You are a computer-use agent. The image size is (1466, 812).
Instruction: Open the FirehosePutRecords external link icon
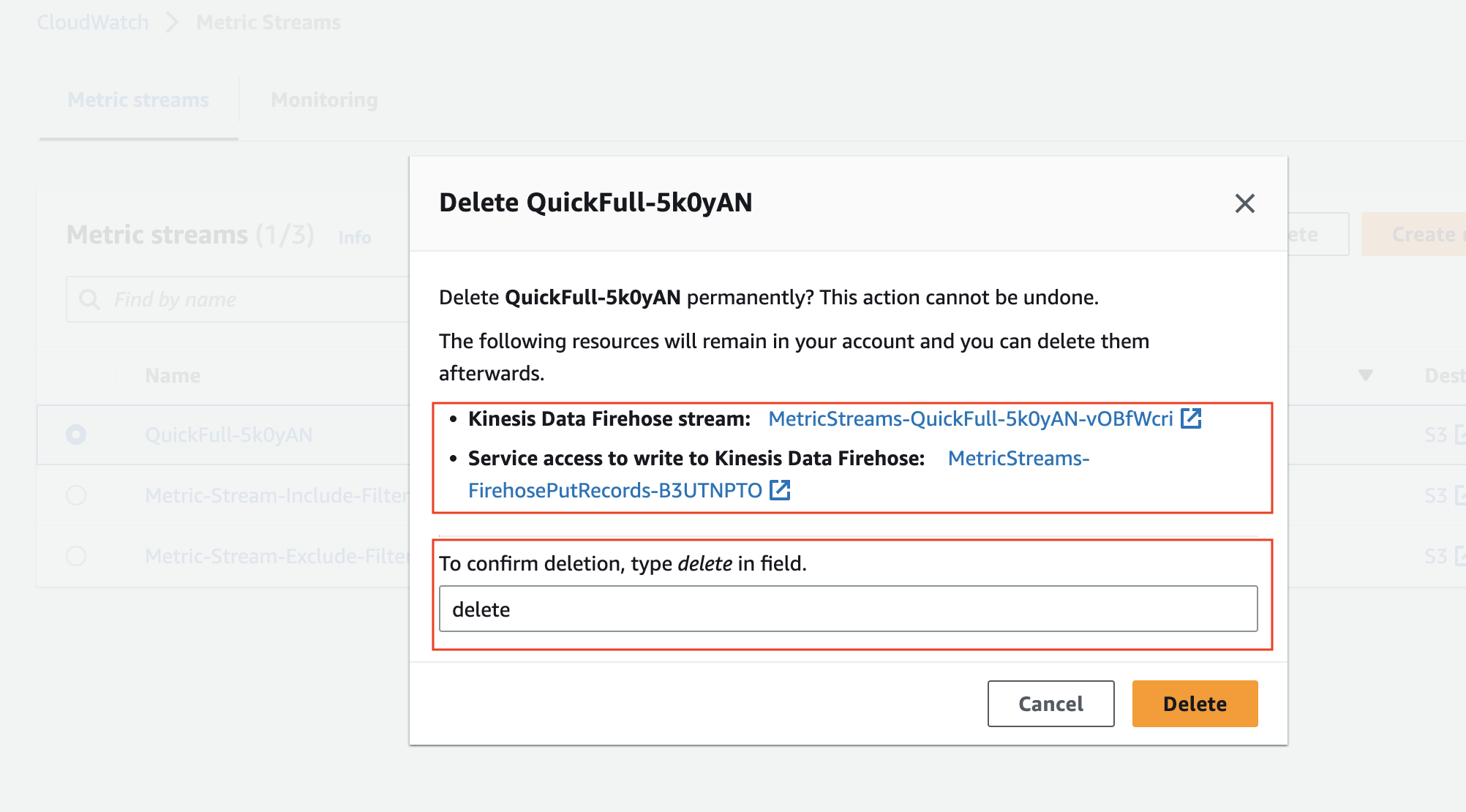tap(781, 490)
